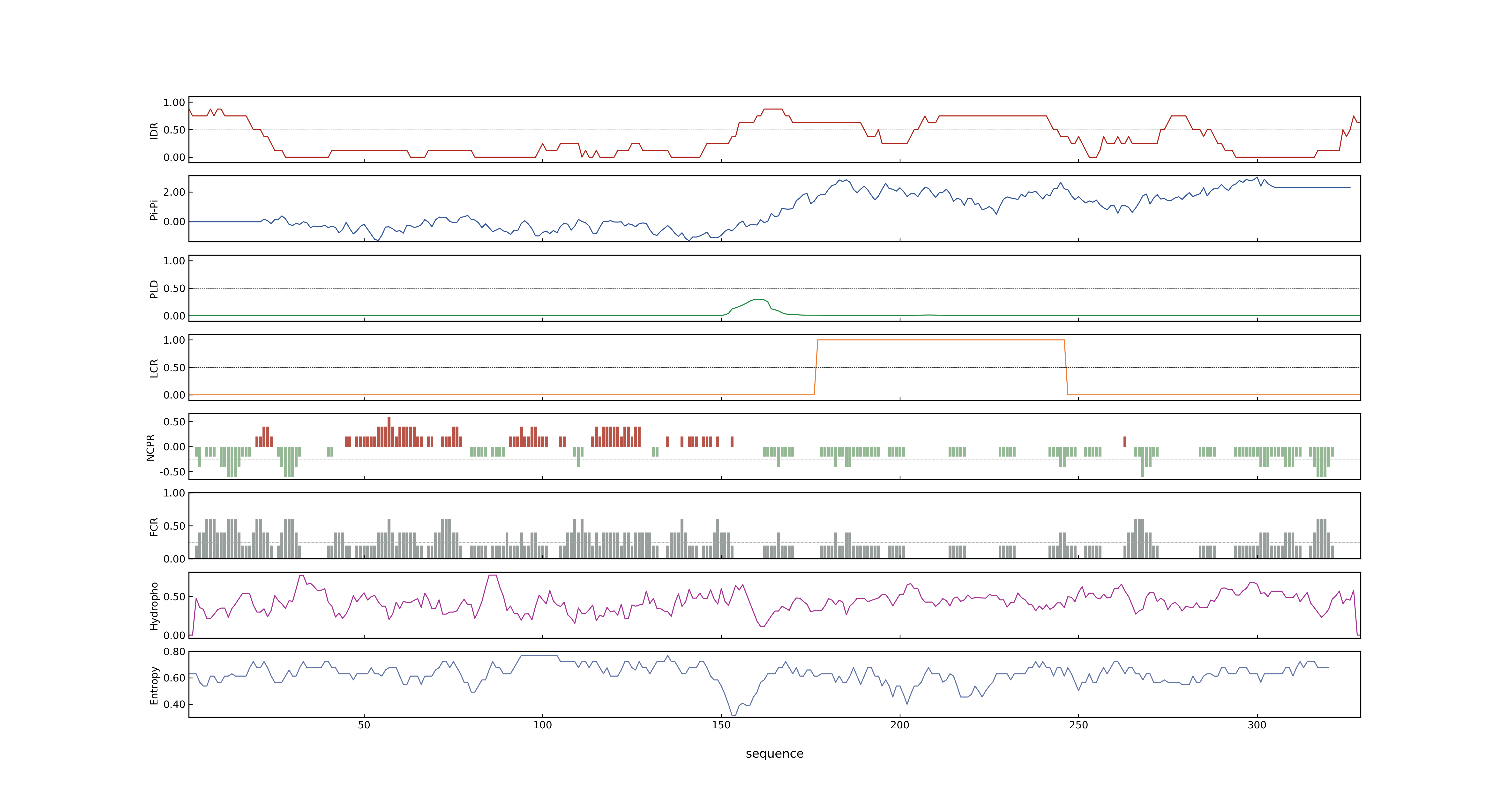Image resolution: width=1512 pixels, height=806 pixels.
Task: Click x-axis tick label 100
Action: [542, 725]
